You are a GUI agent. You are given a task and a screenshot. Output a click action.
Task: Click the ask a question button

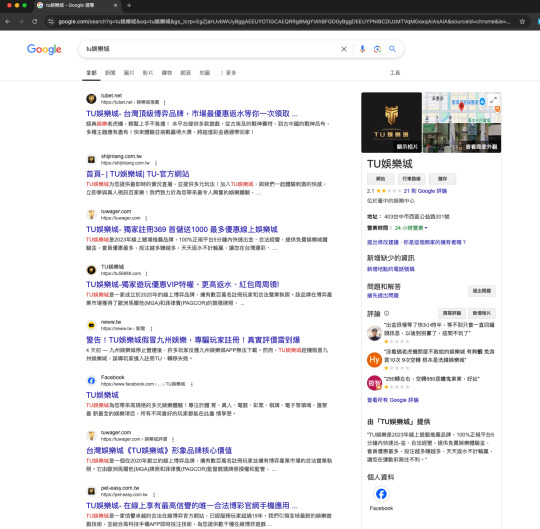click(x=481, y=291)
